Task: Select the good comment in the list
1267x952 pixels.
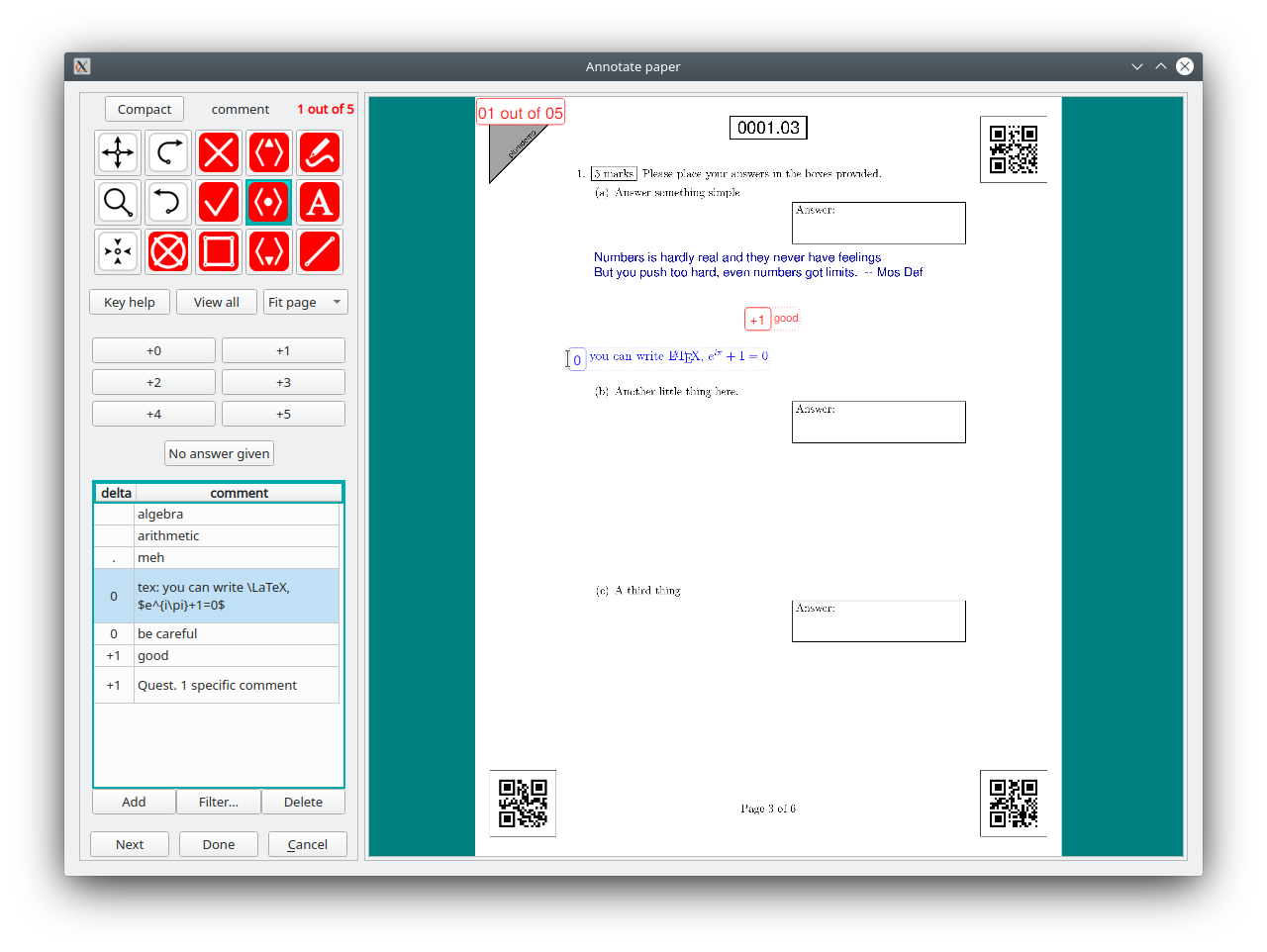Action: coord(217,655)
